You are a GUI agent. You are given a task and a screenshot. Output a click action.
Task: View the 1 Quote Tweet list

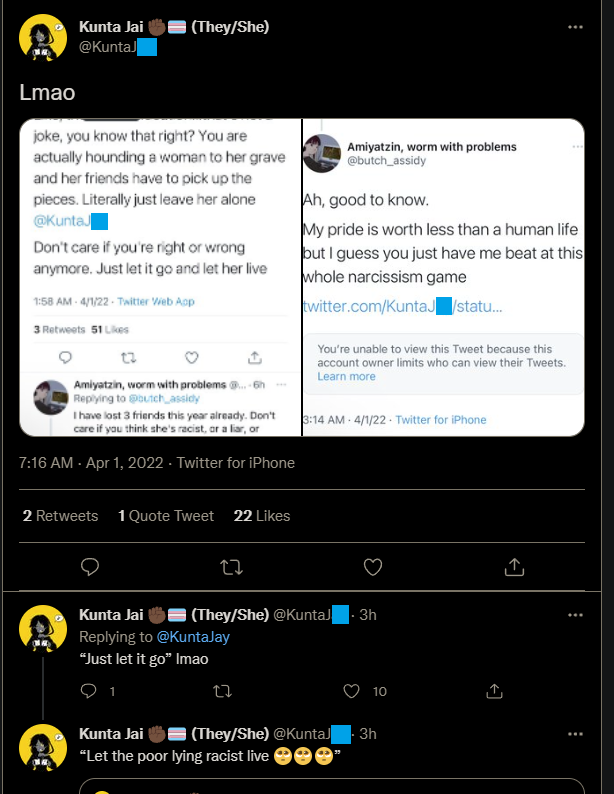(x=166, y=515)
